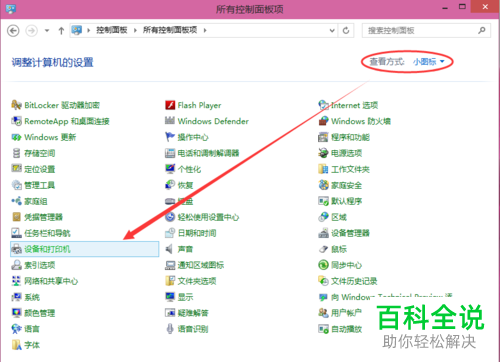The height and width of the screenshot is (362, 500).
Task: Click the 设备和打印机 printer icon
Action: click(x=16, y=249)
